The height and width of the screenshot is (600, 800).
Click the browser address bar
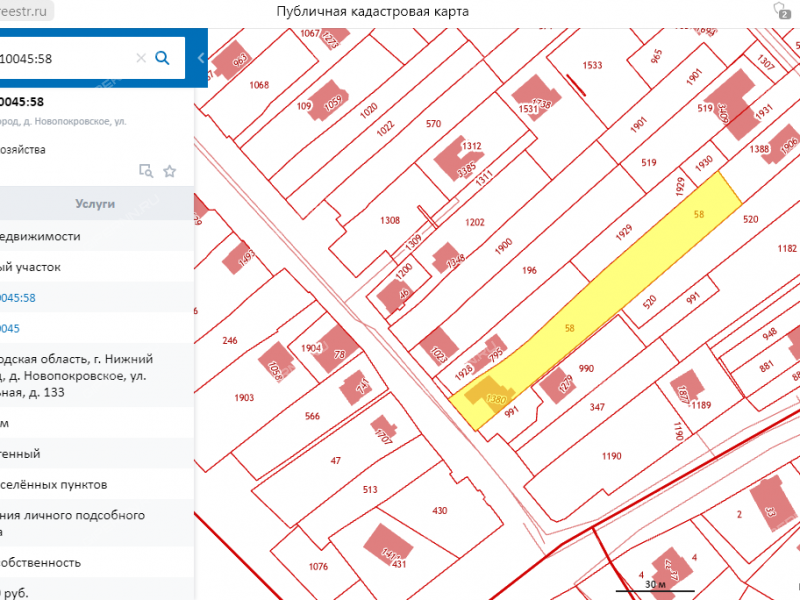pos(30,12)
